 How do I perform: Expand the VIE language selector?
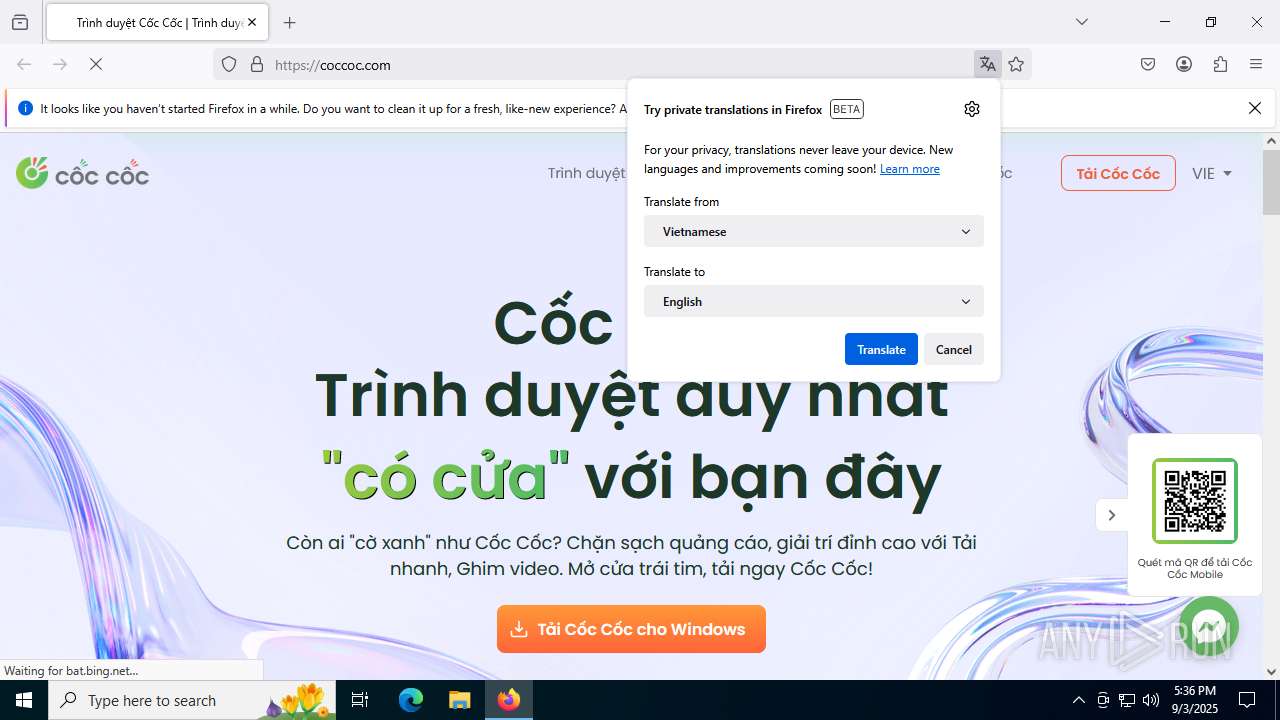pos(1212,173)
